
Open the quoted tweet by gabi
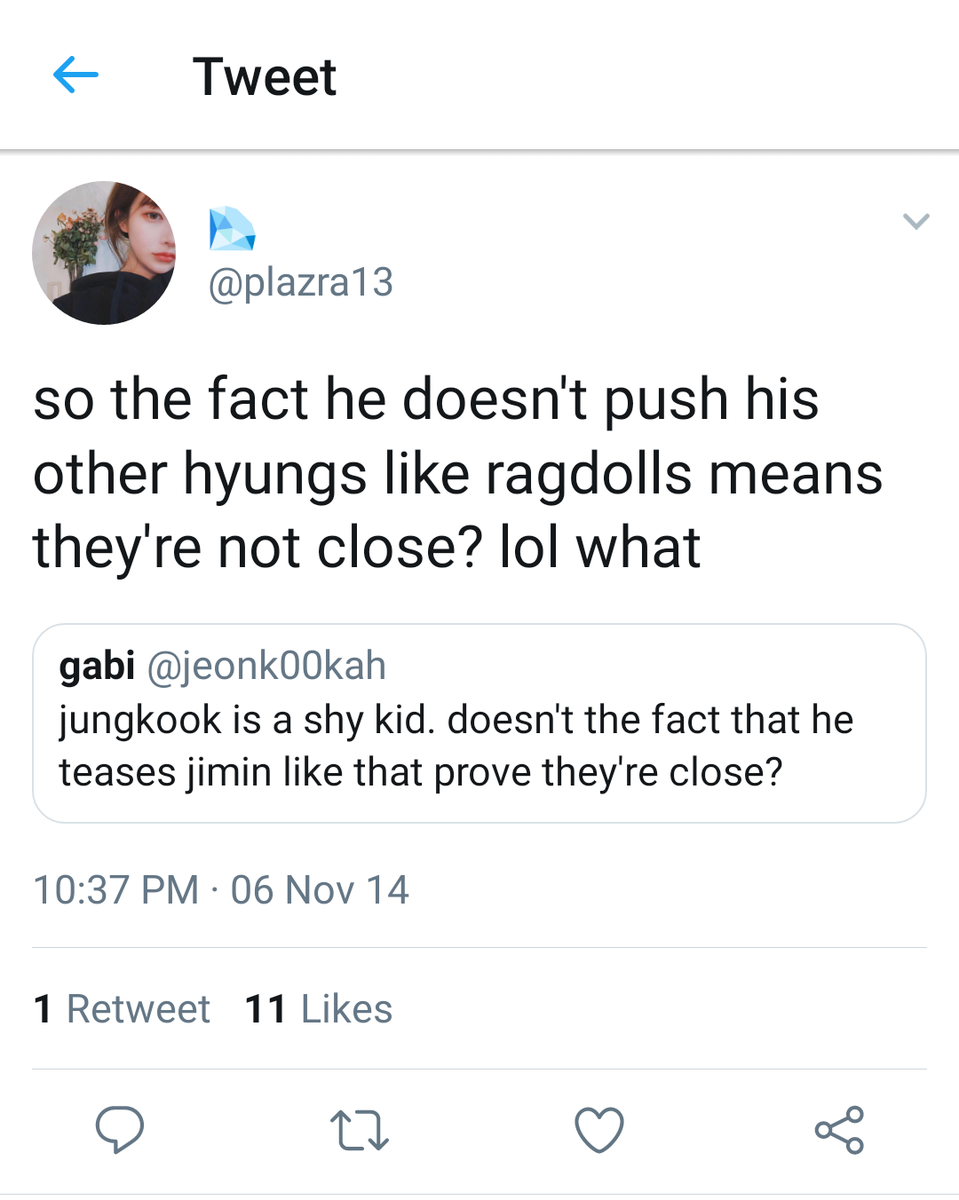click(x=479, y=723)
